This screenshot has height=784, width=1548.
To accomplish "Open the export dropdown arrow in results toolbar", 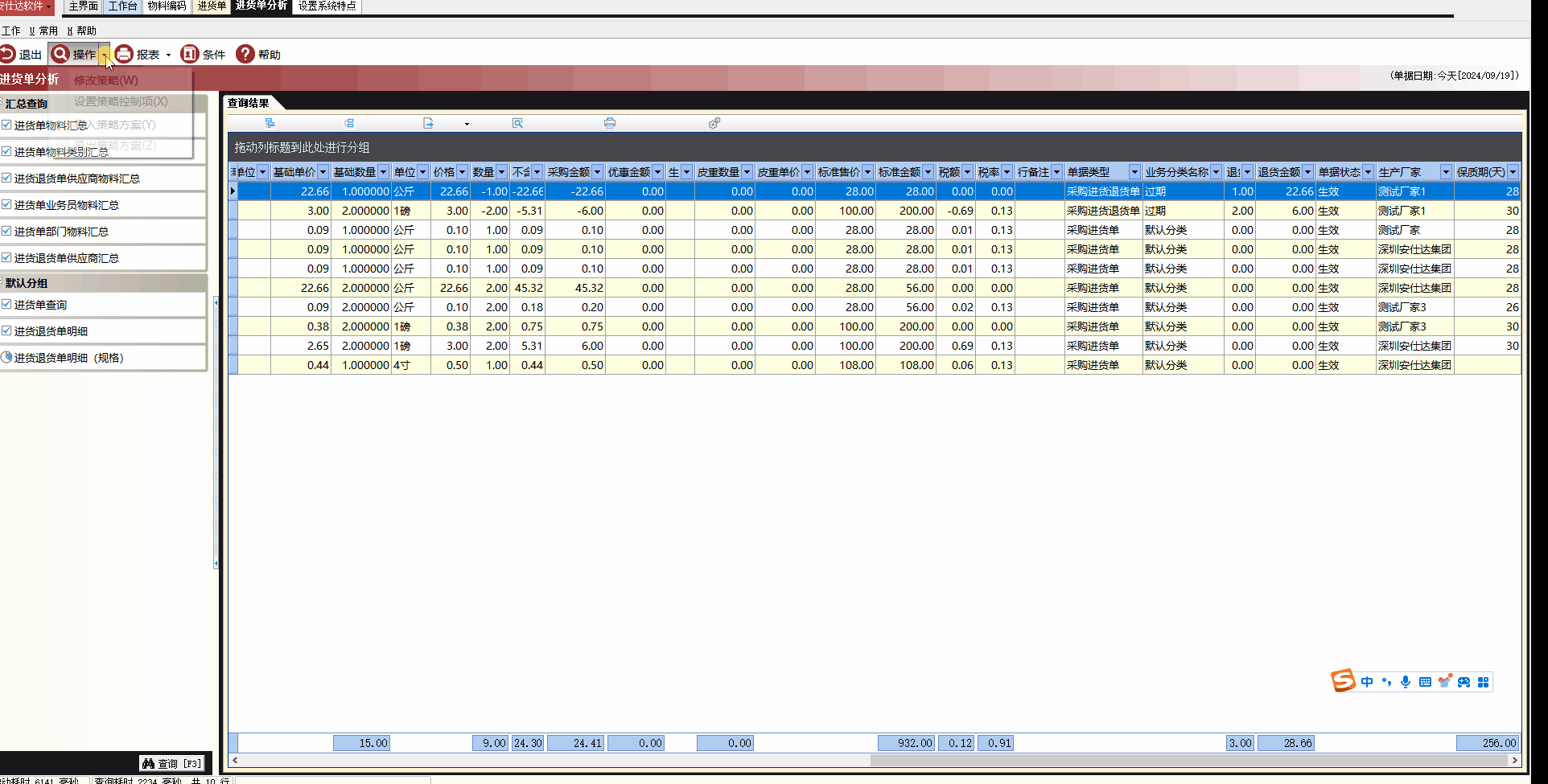I will pos(467,124).
